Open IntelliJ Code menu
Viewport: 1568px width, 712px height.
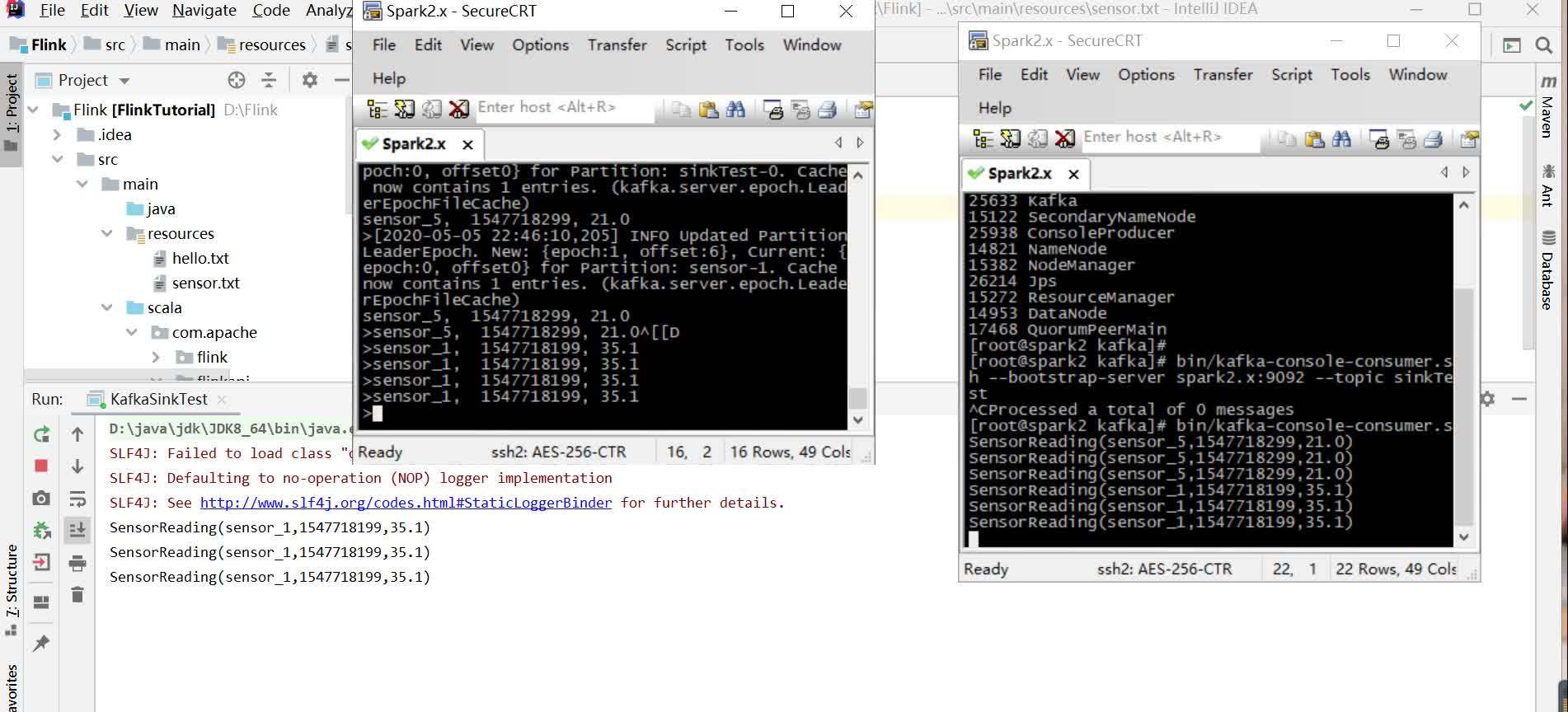[x=271, y=10]
